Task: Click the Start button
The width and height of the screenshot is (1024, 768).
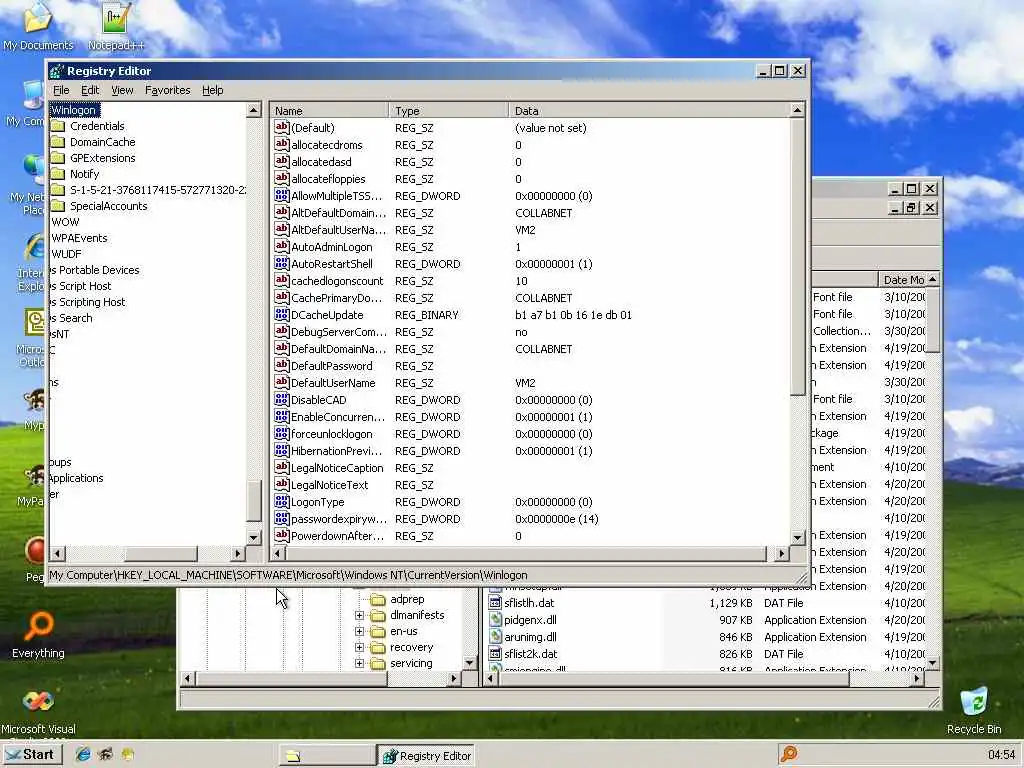Action: (x=31, y=754)
